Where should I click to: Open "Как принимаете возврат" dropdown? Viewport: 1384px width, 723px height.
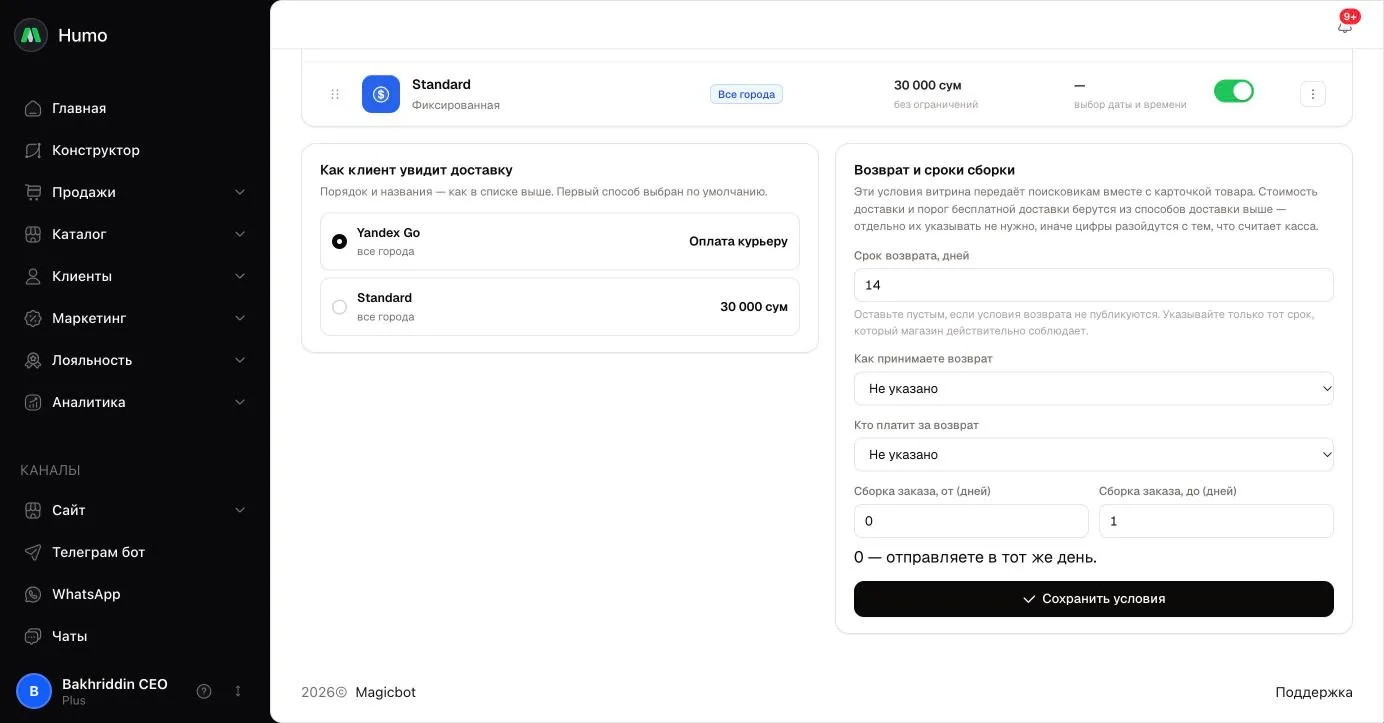[1094, 388]
